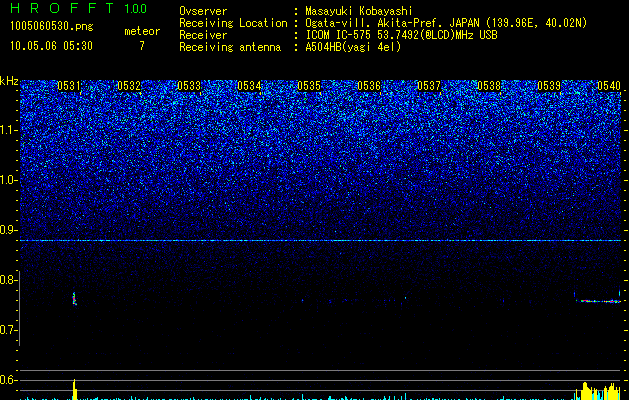The width and height of the screenshot is (629, 400).
Task: Click the 0540 time marker
Action: pyautogui.click(x=609, y=86)
